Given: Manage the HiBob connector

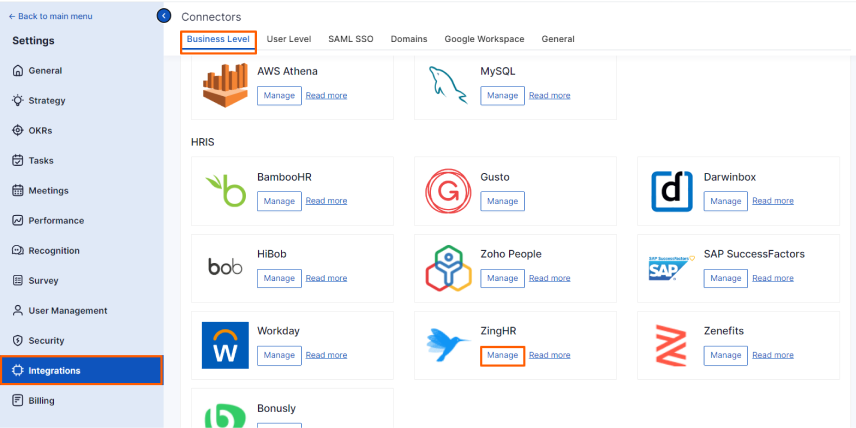Looking at the screenshot, I should (279, 278).
